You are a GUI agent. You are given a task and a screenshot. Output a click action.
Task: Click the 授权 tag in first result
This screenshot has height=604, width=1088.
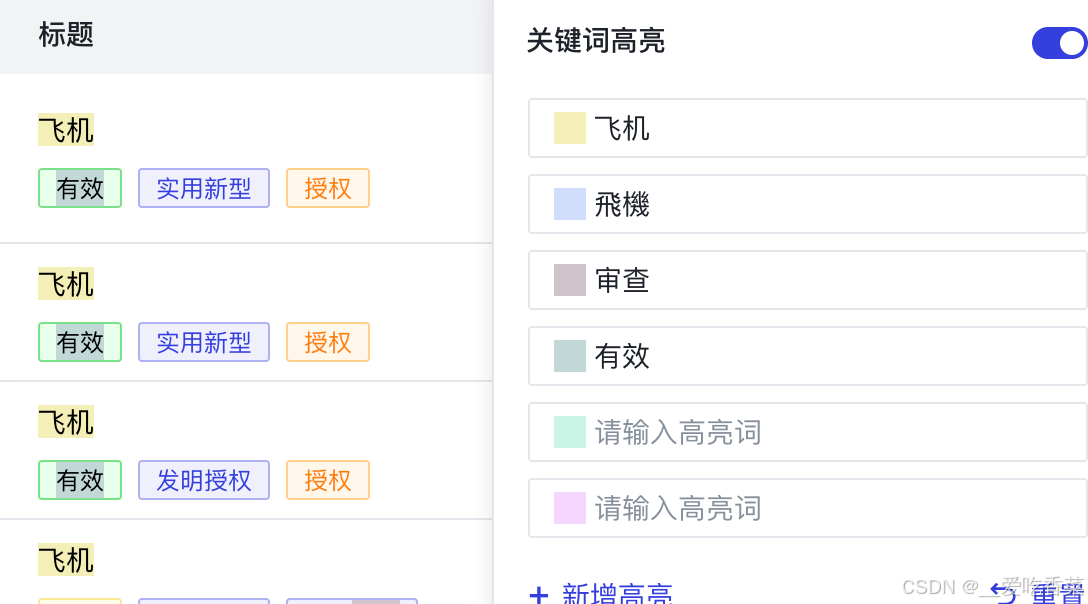pos(328,188)
